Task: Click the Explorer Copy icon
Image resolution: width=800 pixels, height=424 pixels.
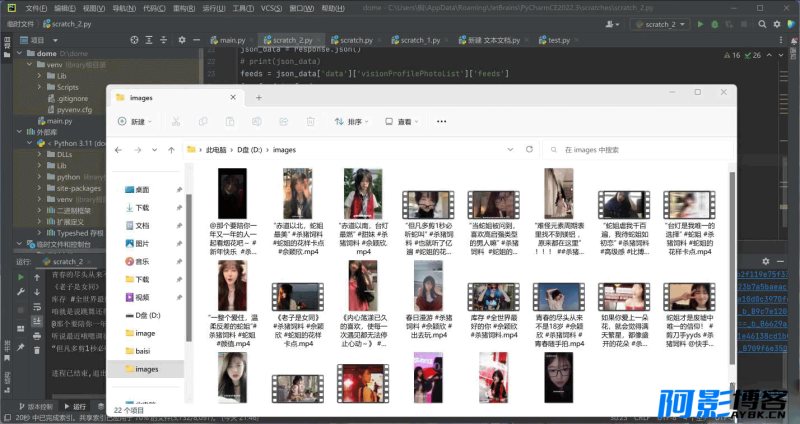Action: [203, 121]
